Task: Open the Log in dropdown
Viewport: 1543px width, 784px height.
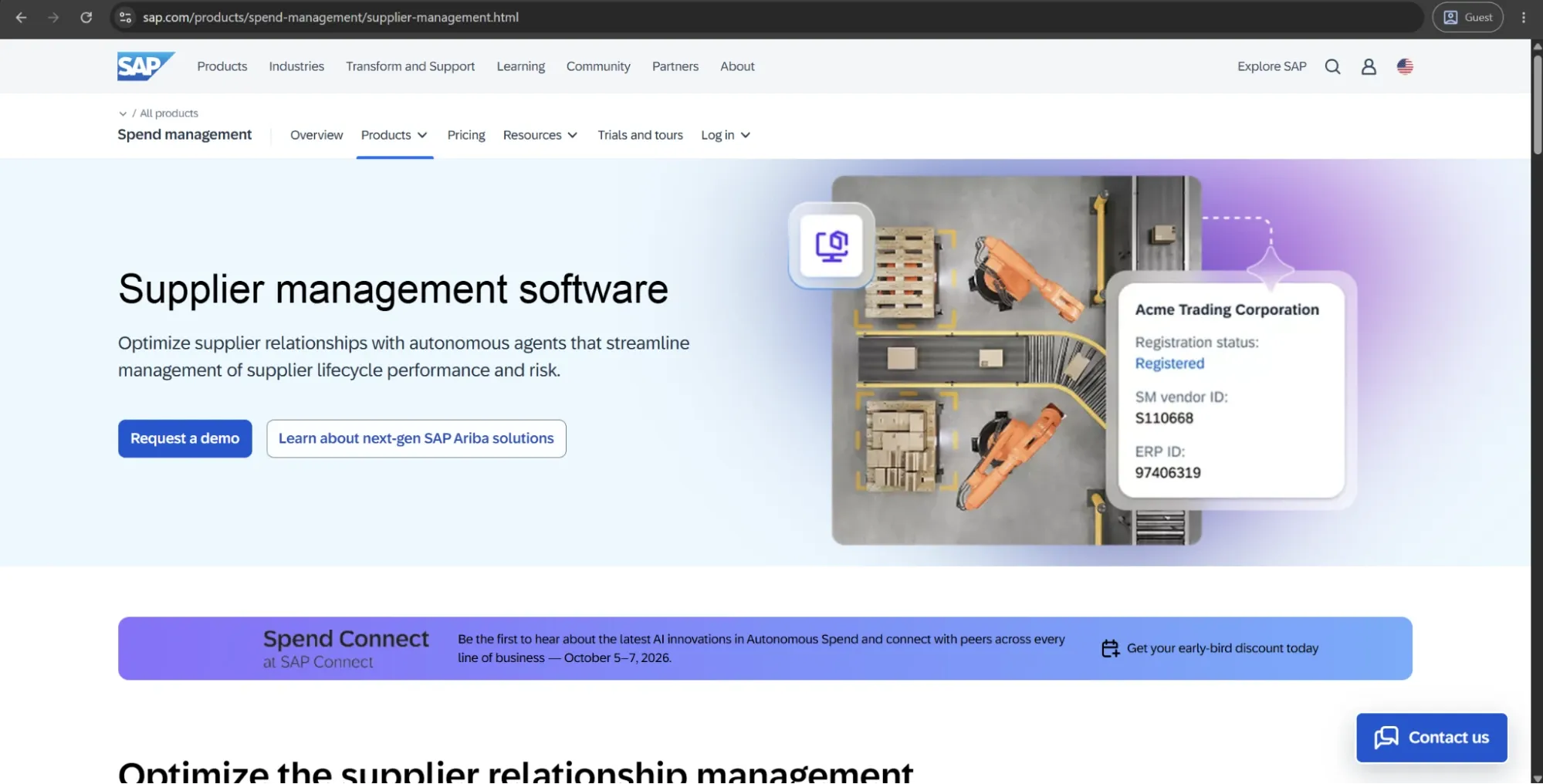Action: (726, 135)
